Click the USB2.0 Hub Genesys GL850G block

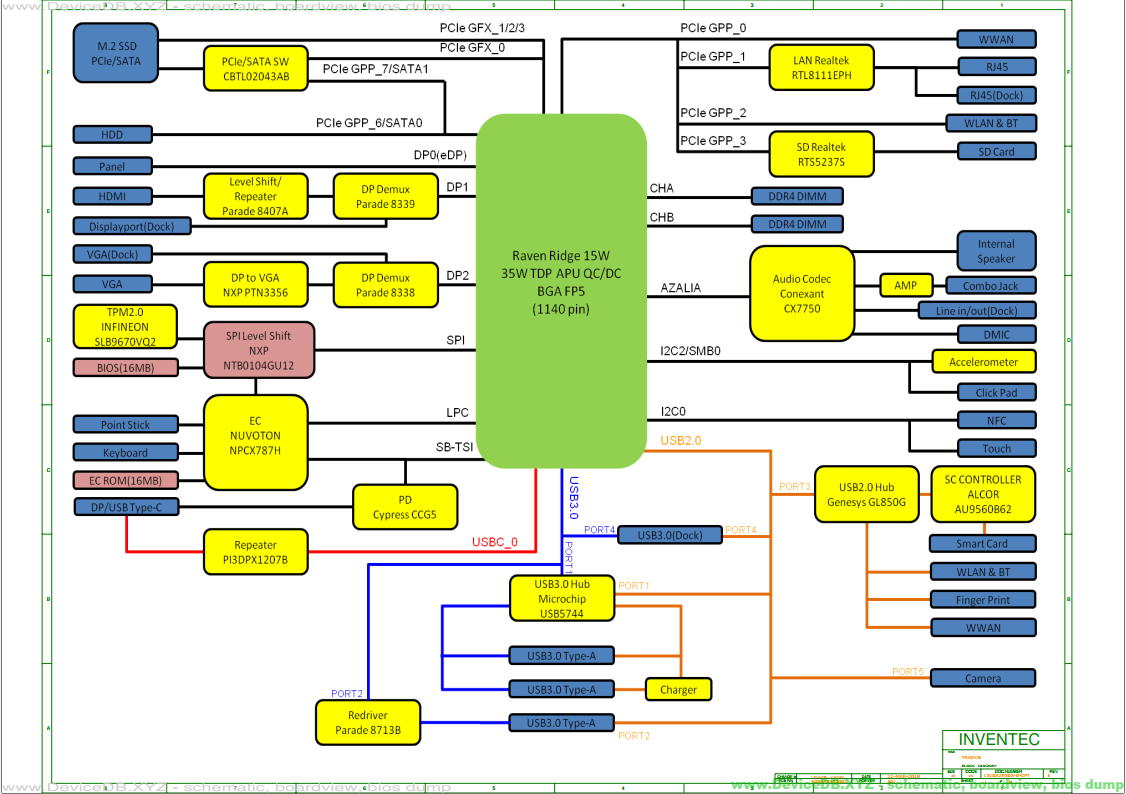point(866,494)
